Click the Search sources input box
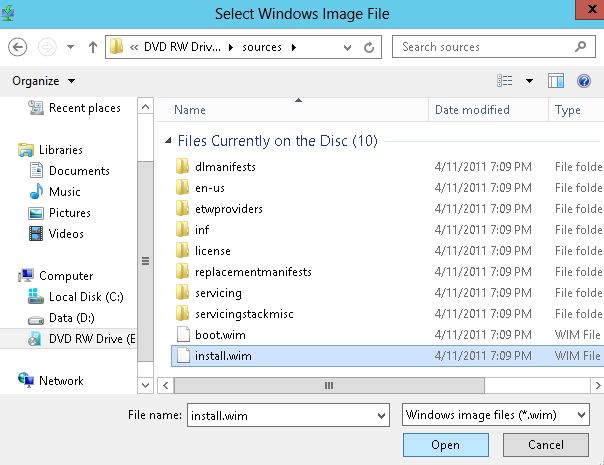The height and width of the screenshot is (465, 604). [480, 47]
